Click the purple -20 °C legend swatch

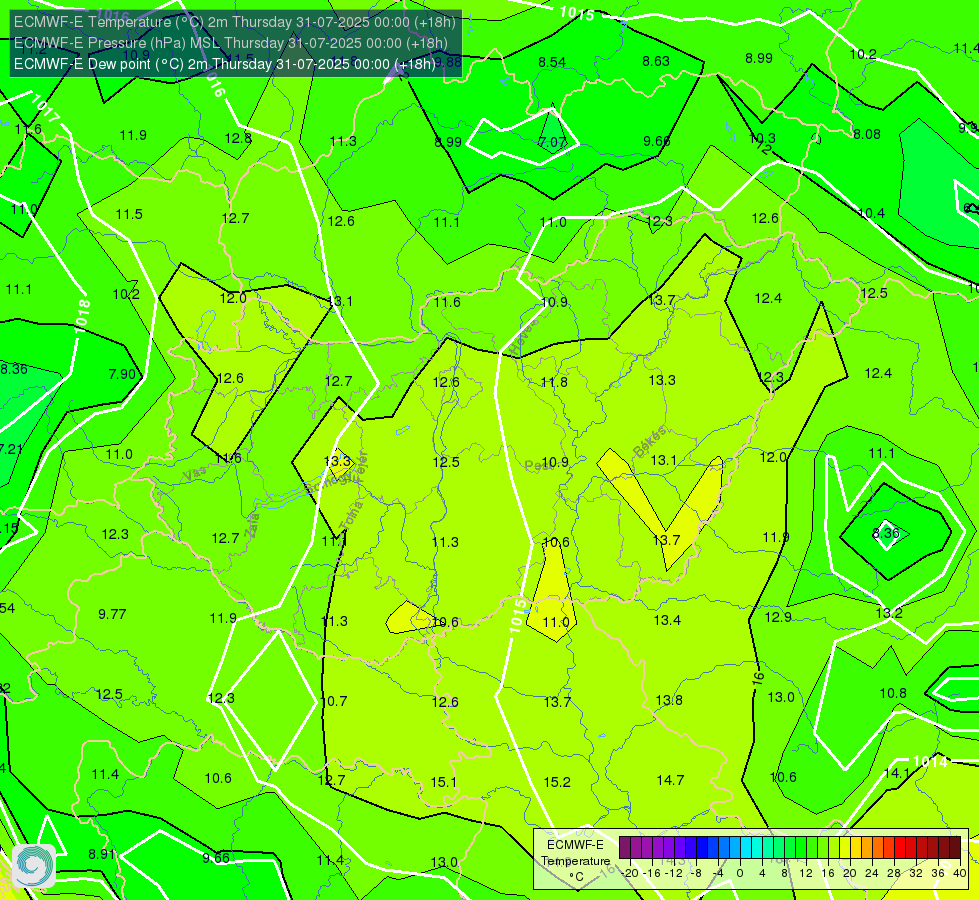625,848
